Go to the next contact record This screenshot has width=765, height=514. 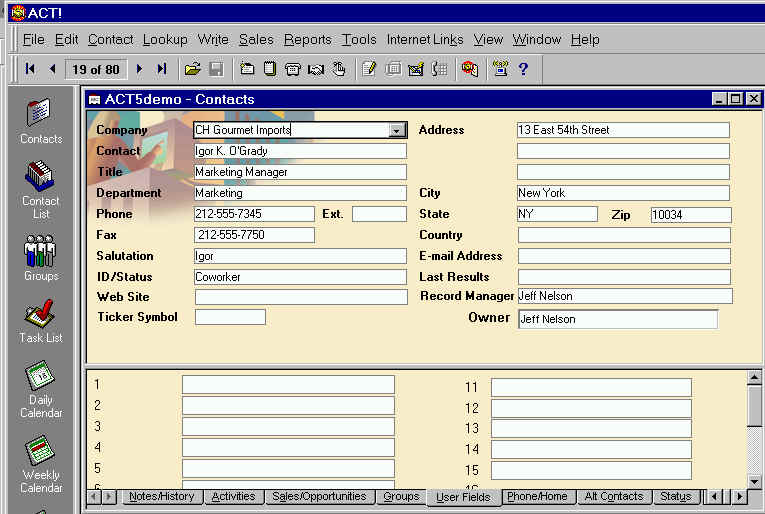point(140,69)
